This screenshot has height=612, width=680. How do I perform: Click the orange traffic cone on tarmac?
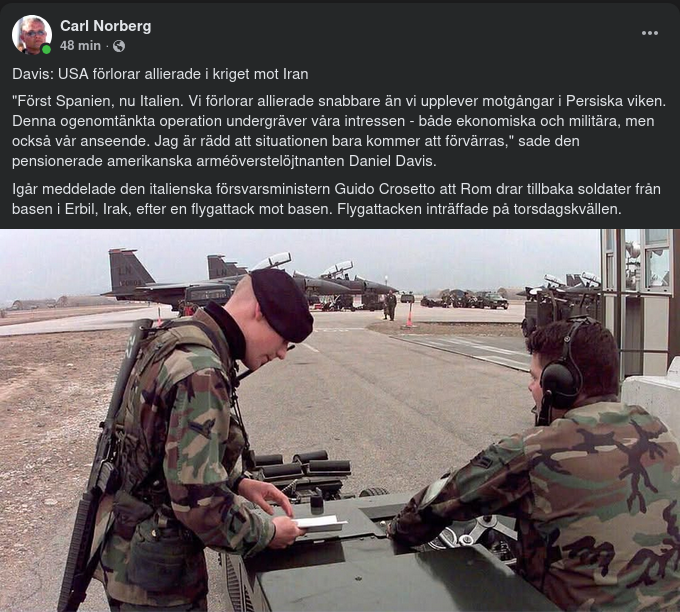click(409, 316)
